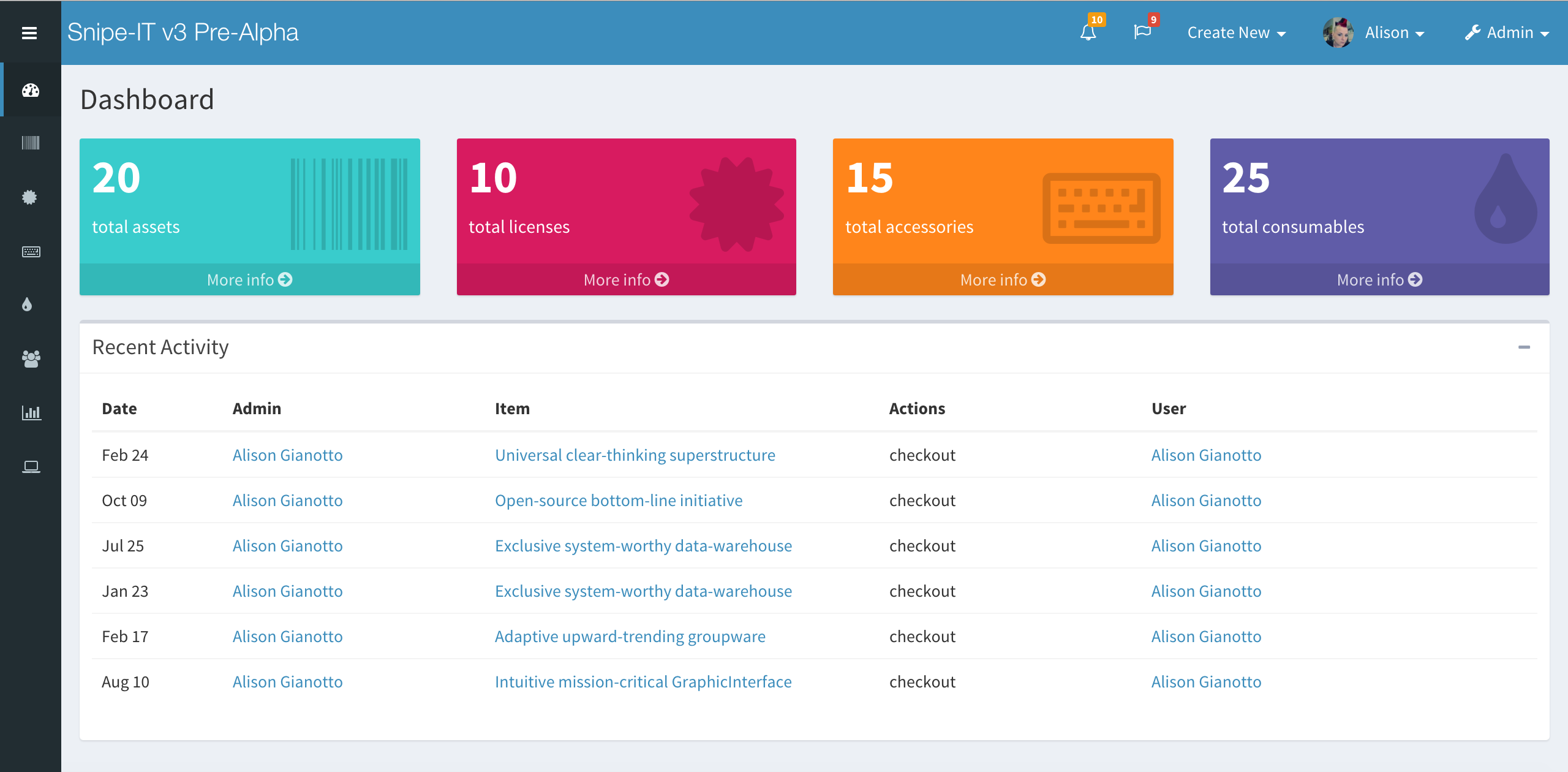Click admin Alison Gianotto in Oct 09 row
The height and width of the screenshot is (772, 1568).
pyautogui.click(x=288, y=501)
